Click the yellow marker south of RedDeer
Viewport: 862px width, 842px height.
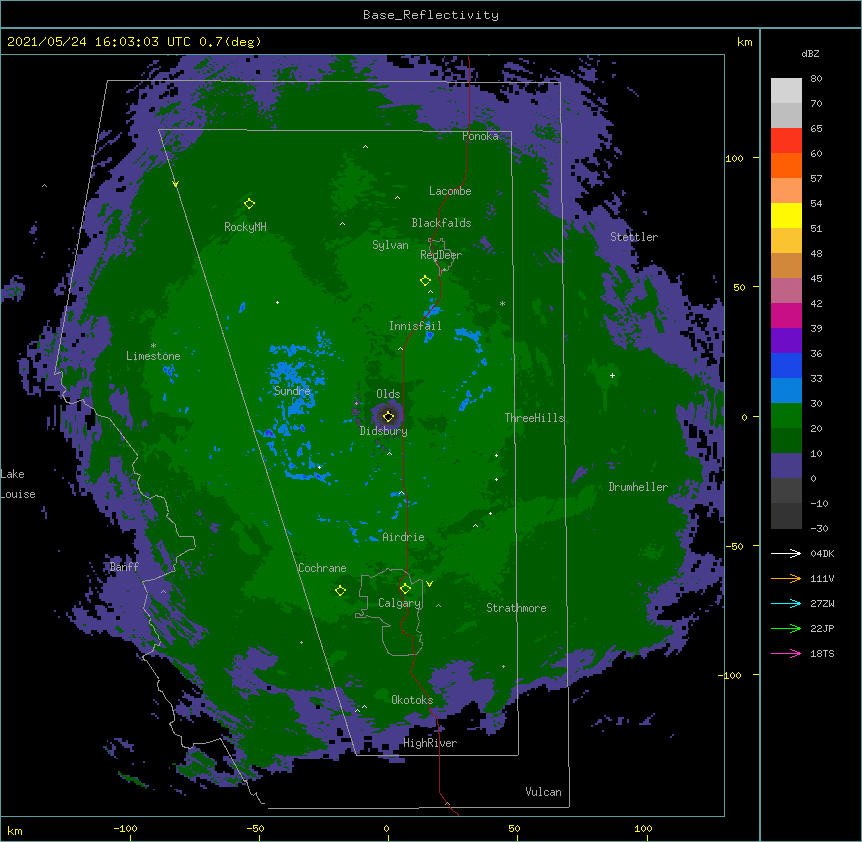425,281
